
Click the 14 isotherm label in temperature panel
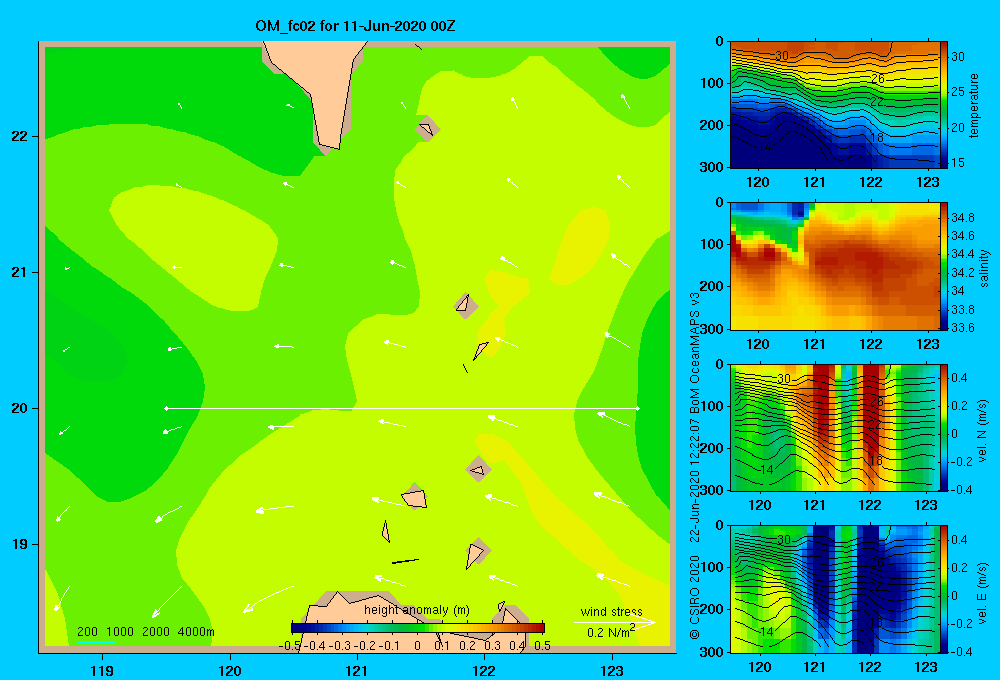[x=765, y=147]
